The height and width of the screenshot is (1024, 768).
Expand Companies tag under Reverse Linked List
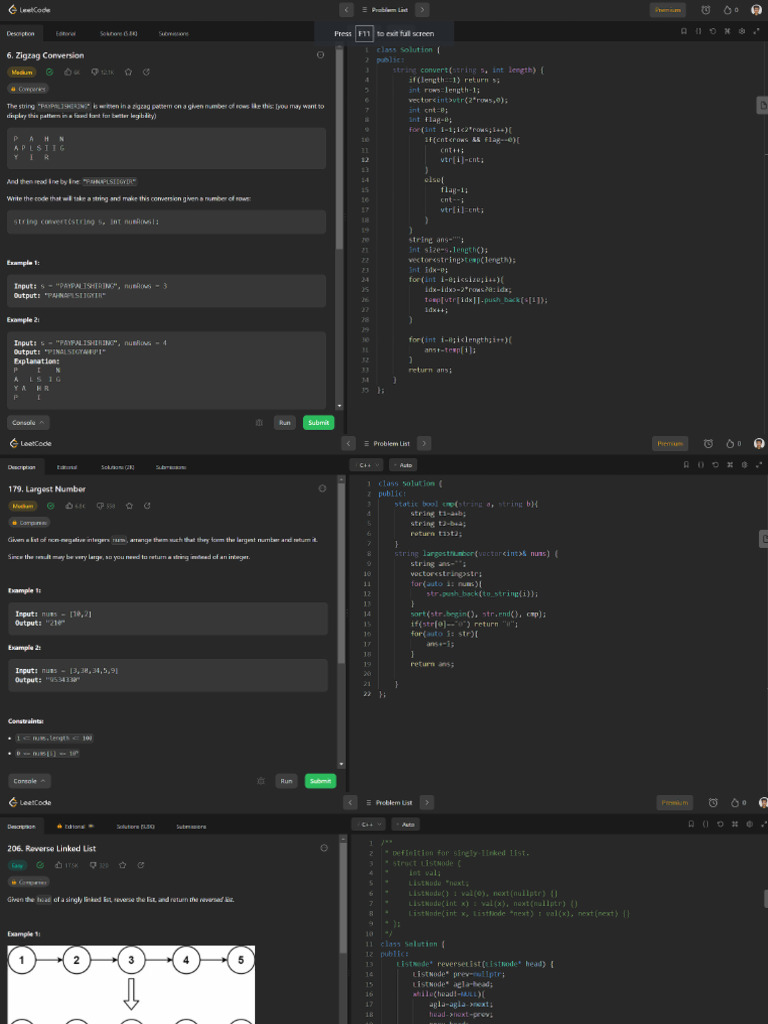(29, 882)
